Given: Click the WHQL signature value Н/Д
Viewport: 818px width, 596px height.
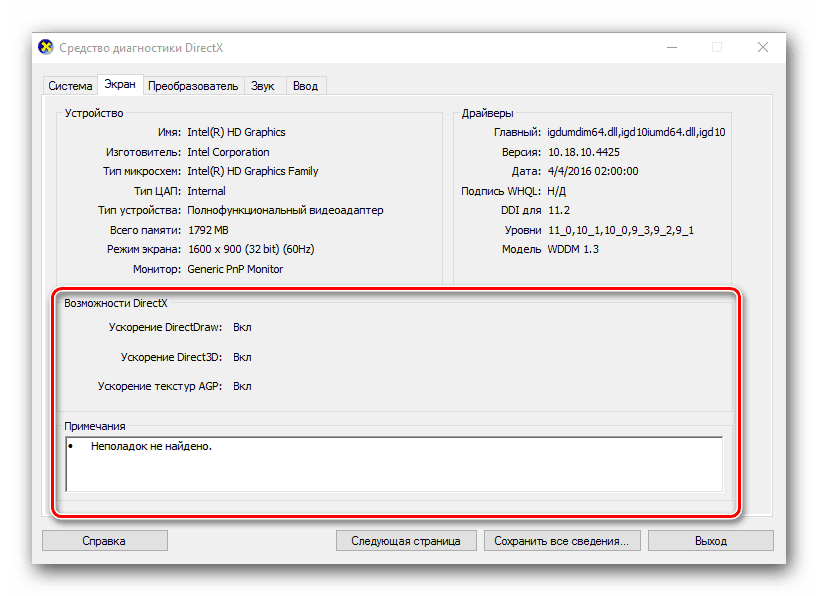Looking at the screenshot, I should [557, 192].
